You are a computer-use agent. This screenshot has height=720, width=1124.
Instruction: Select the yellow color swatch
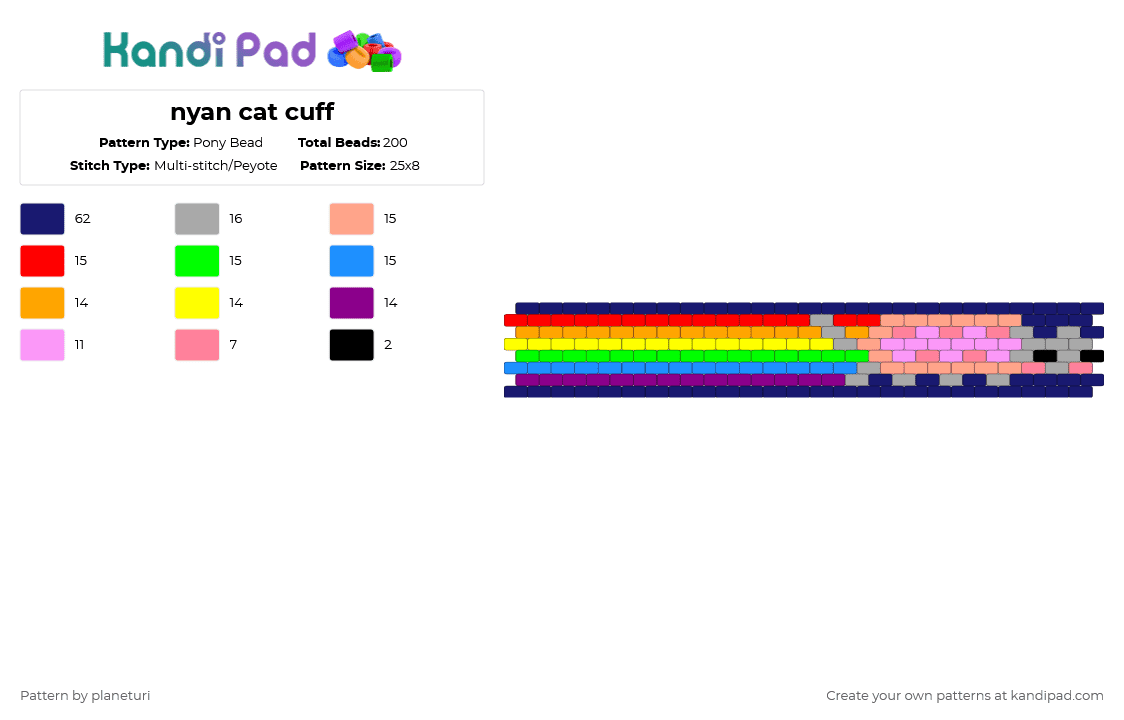pos(197,303)
